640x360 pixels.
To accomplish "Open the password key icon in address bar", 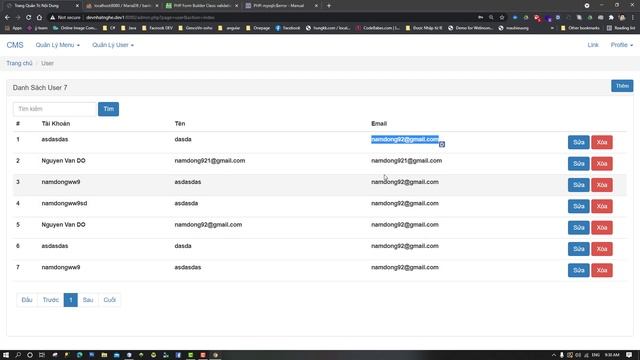I will click(481, 18).
